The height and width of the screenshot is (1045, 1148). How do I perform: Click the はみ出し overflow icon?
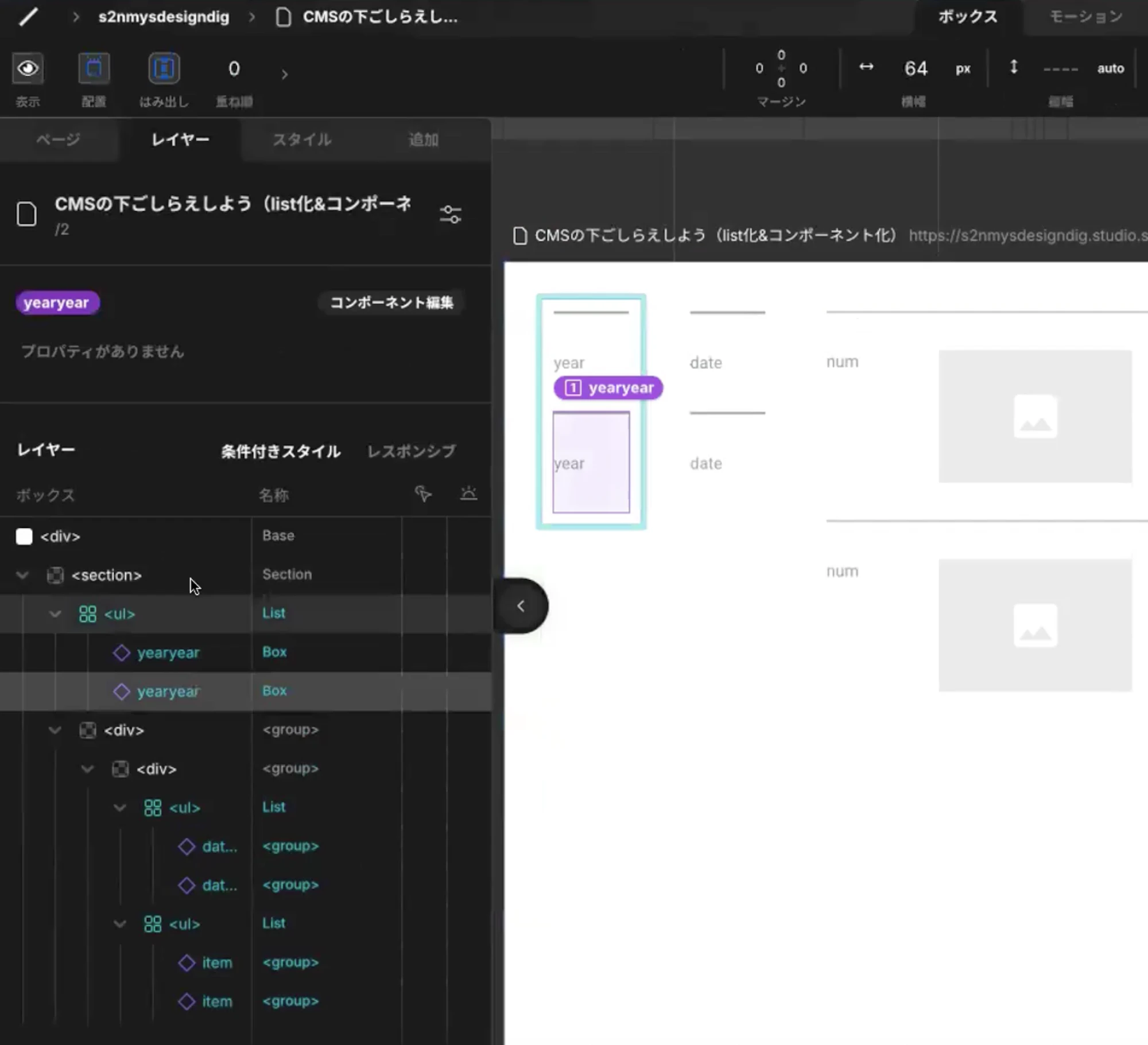[164, 69]
